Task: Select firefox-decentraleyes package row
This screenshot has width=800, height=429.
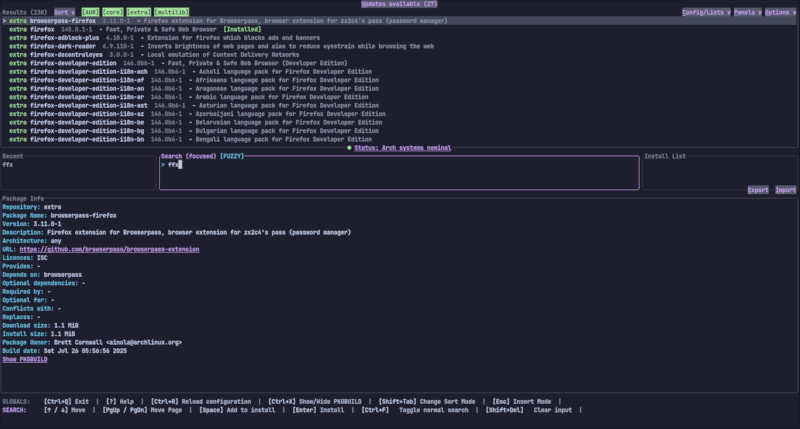Action: click(399, 55)
